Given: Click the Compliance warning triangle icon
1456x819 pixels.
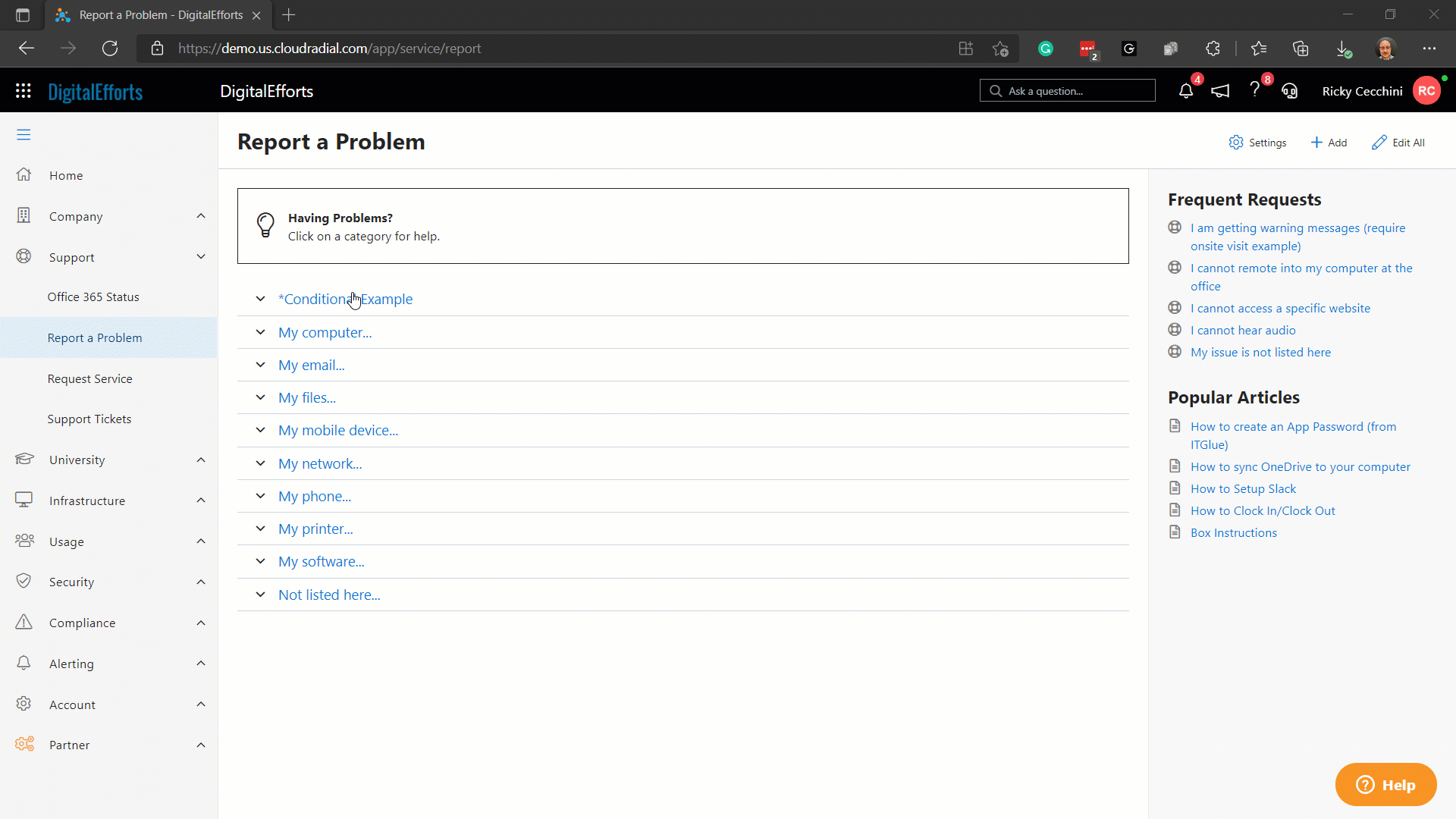Looking at the screenshot, I should pyautogui.click(x=24, y=622).
